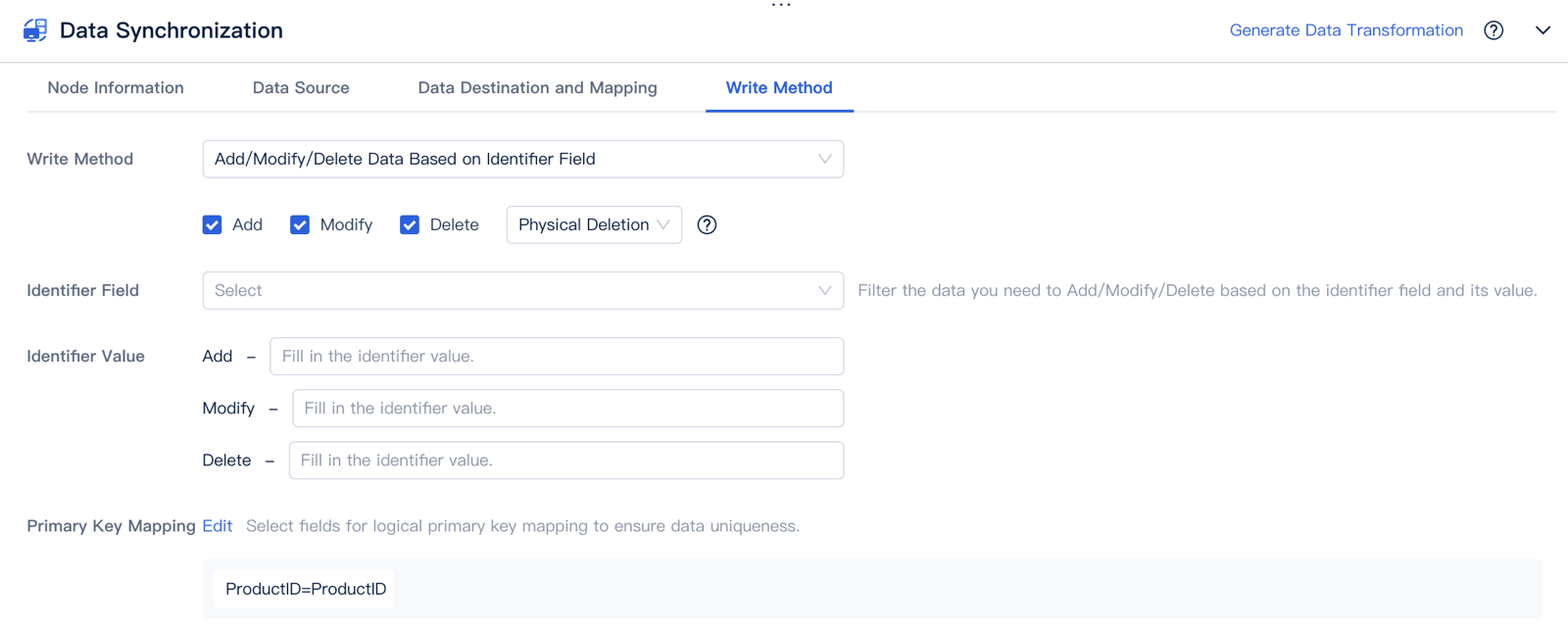The width and height of the screenshot is (1568, 633).
Task: Select the Write Method tab
Action: click(779, 87)
